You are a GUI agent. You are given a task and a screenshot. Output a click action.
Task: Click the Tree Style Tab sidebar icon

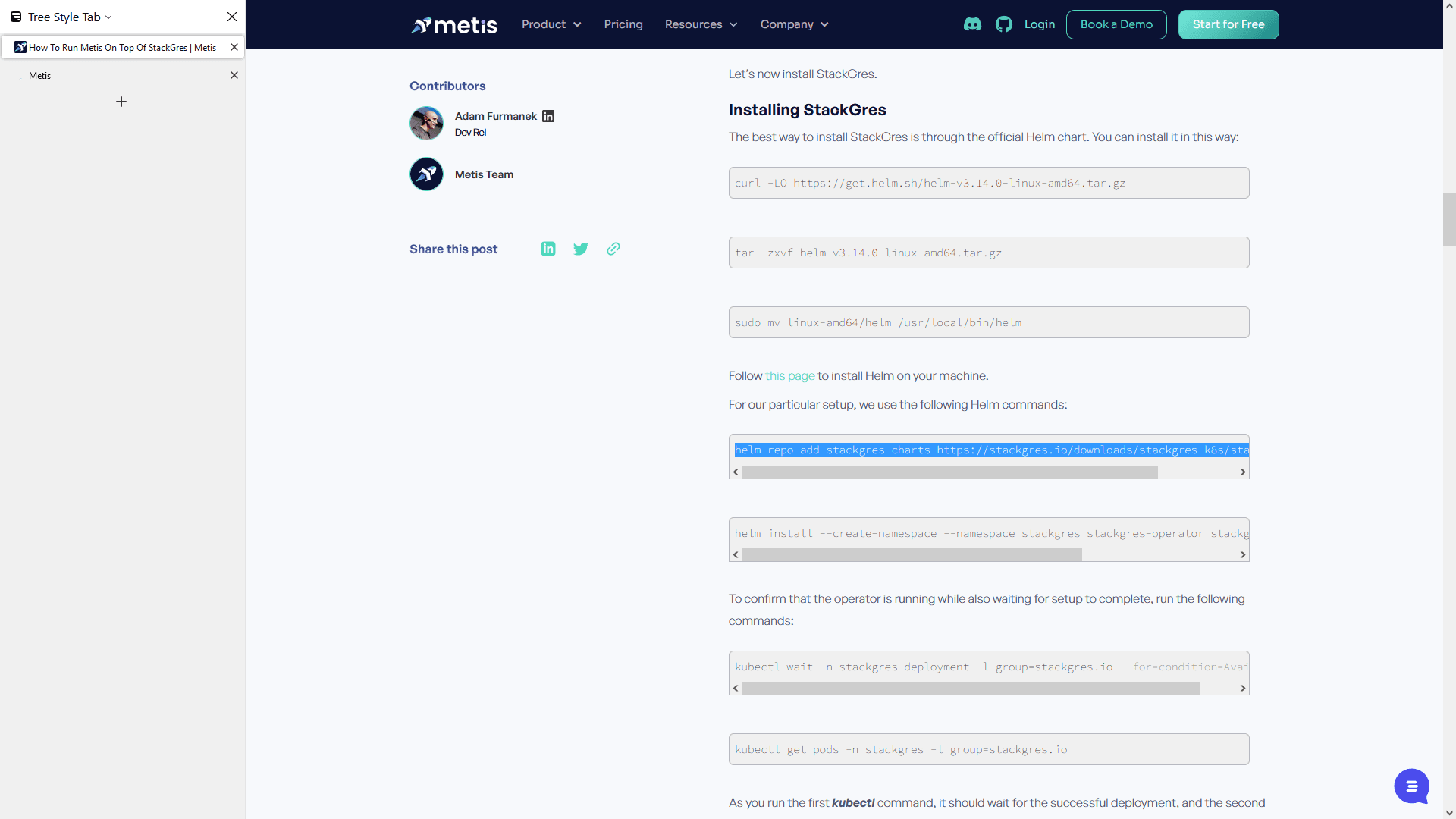16,17
